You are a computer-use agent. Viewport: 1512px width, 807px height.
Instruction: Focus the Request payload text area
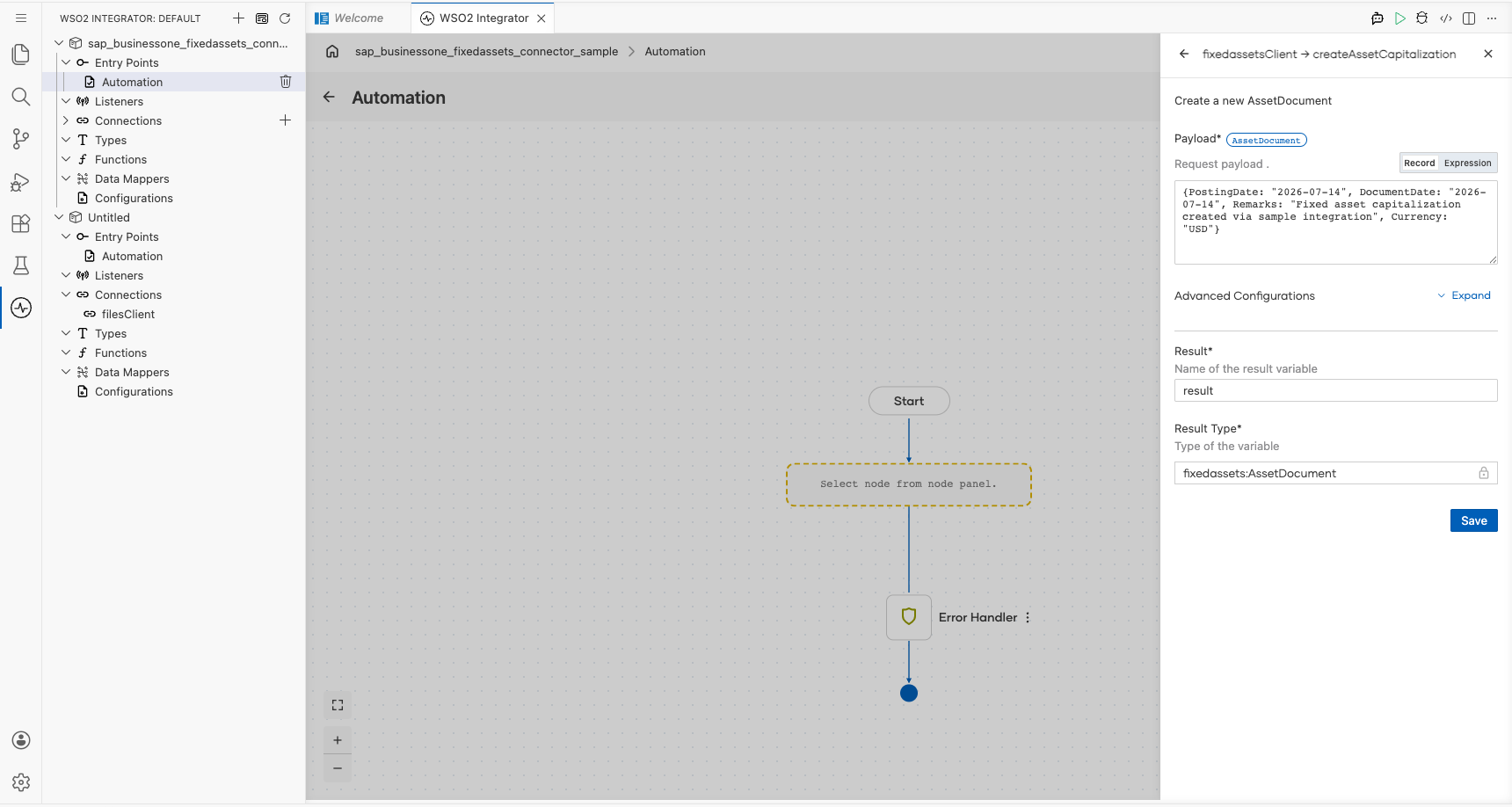click(1335, 222)
